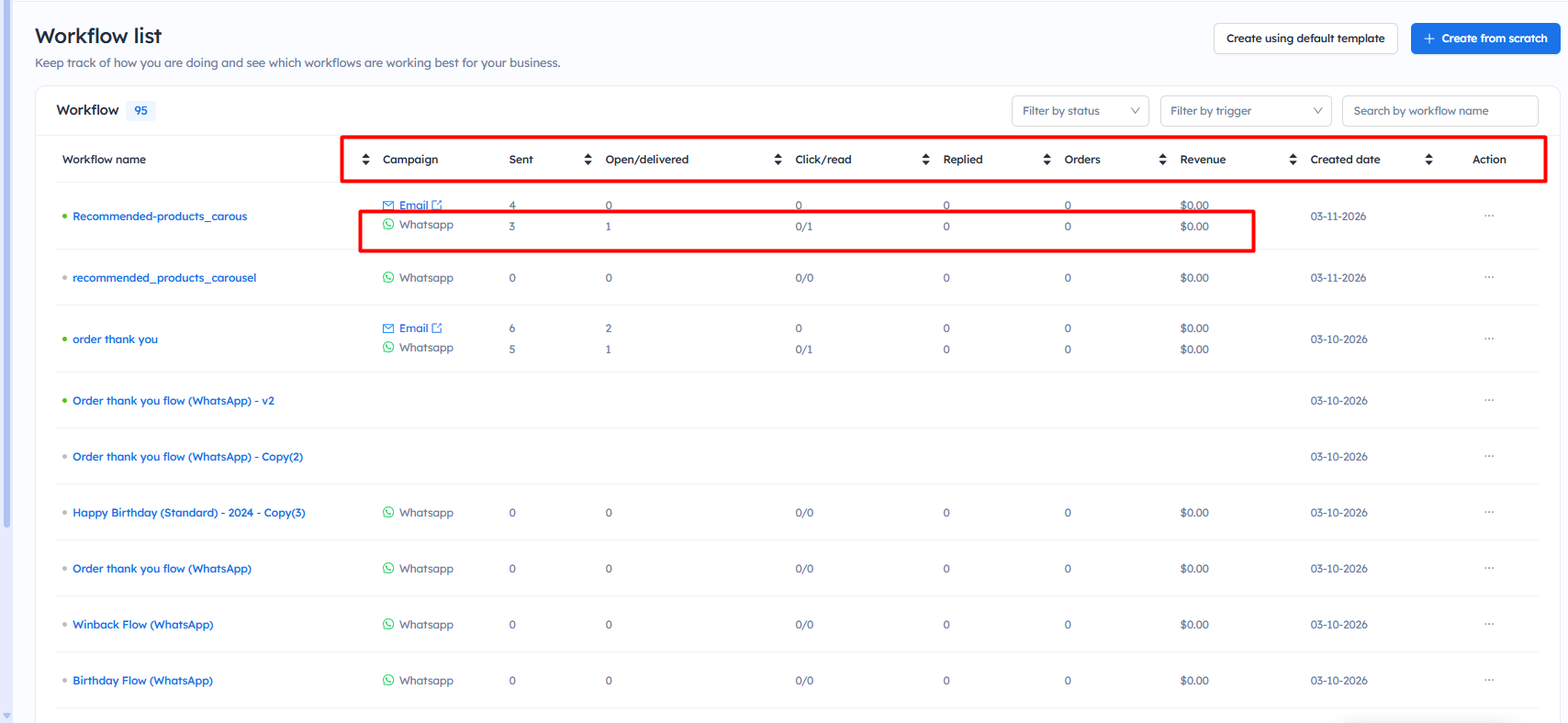This screenshot has width=1568, height=723.
Task: Sort by the Campaign column arrows
Action: coord(365,160)
